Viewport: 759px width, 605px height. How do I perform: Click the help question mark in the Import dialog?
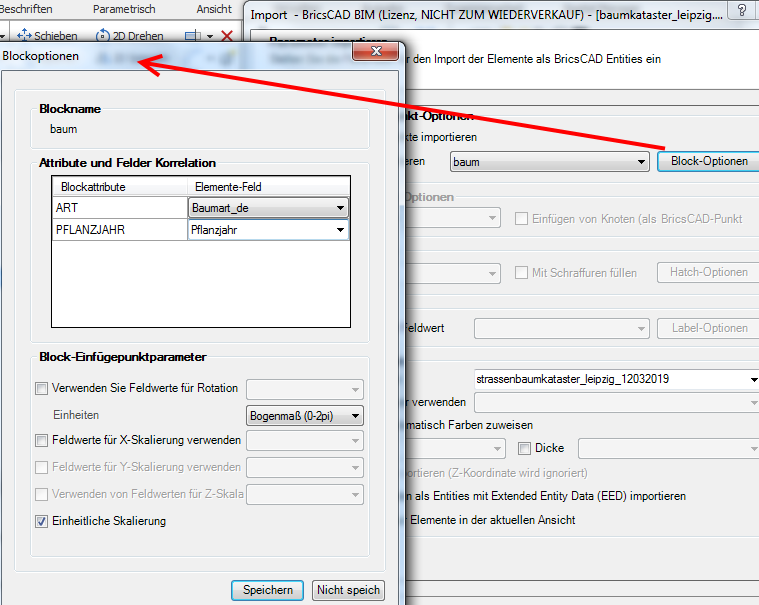pyautogui.click(x=740, y=11)
